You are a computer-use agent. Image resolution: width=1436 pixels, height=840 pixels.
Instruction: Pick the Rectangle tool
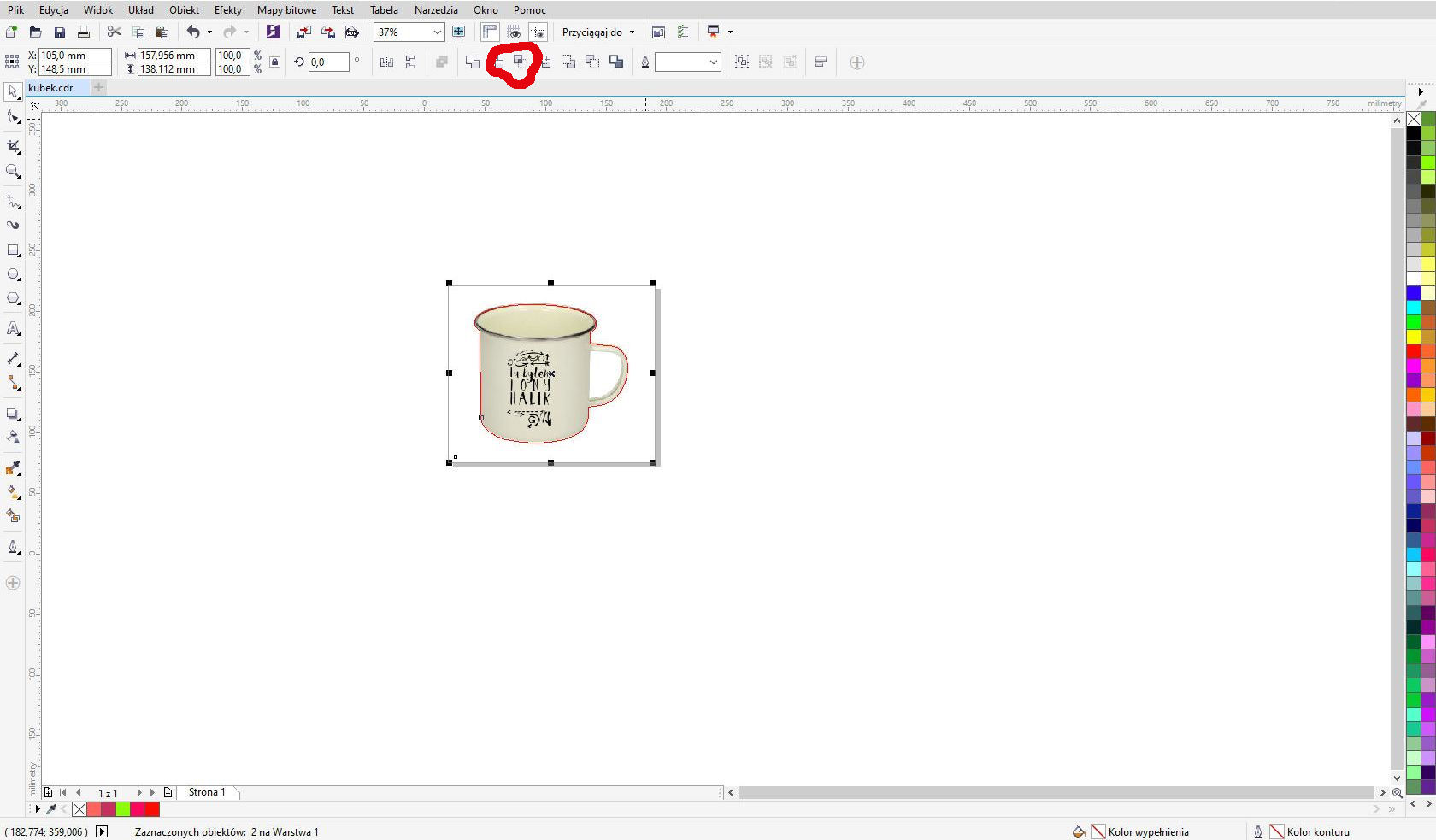click(x=13, y=250)
